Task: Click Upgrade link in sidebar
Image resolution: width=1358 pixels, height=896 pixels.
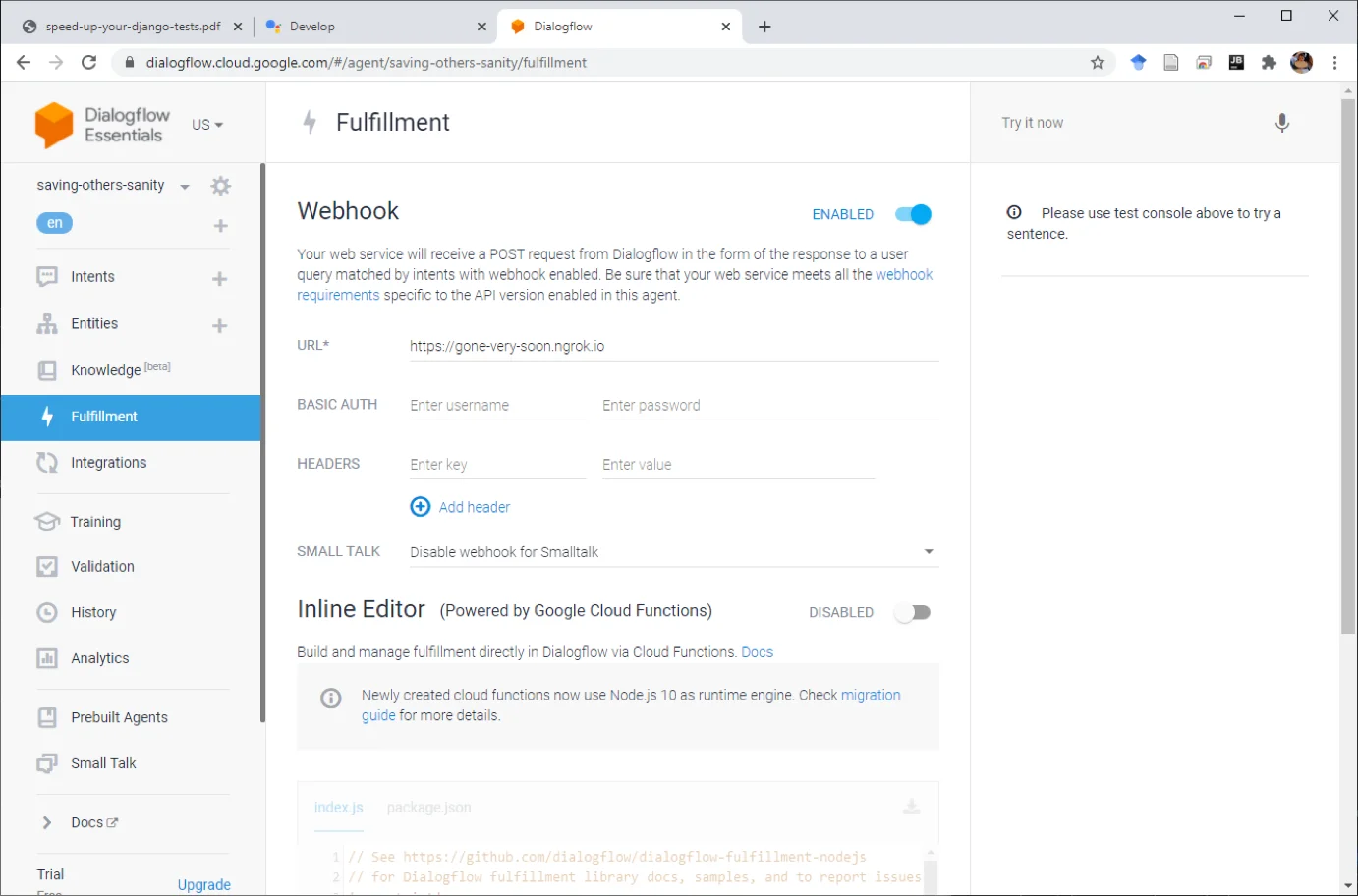Action: (x=204, y=885)
